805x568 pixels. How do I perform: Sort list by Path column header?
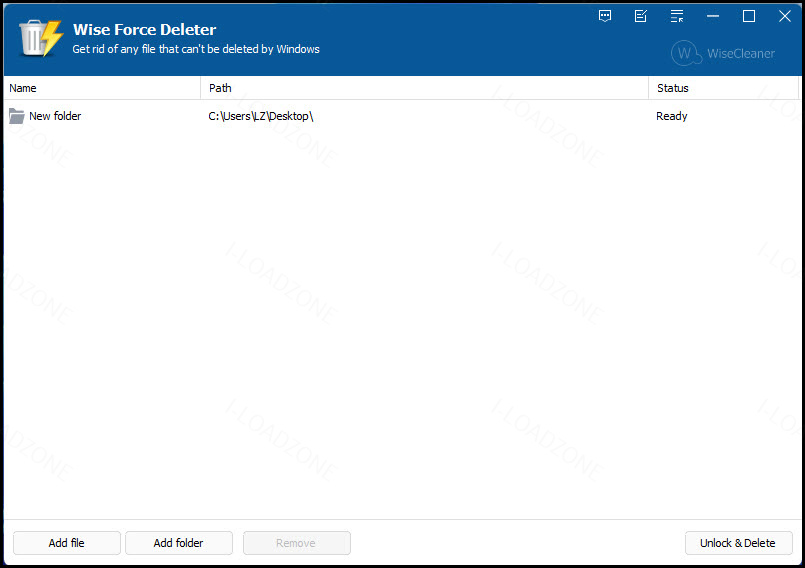424,88
